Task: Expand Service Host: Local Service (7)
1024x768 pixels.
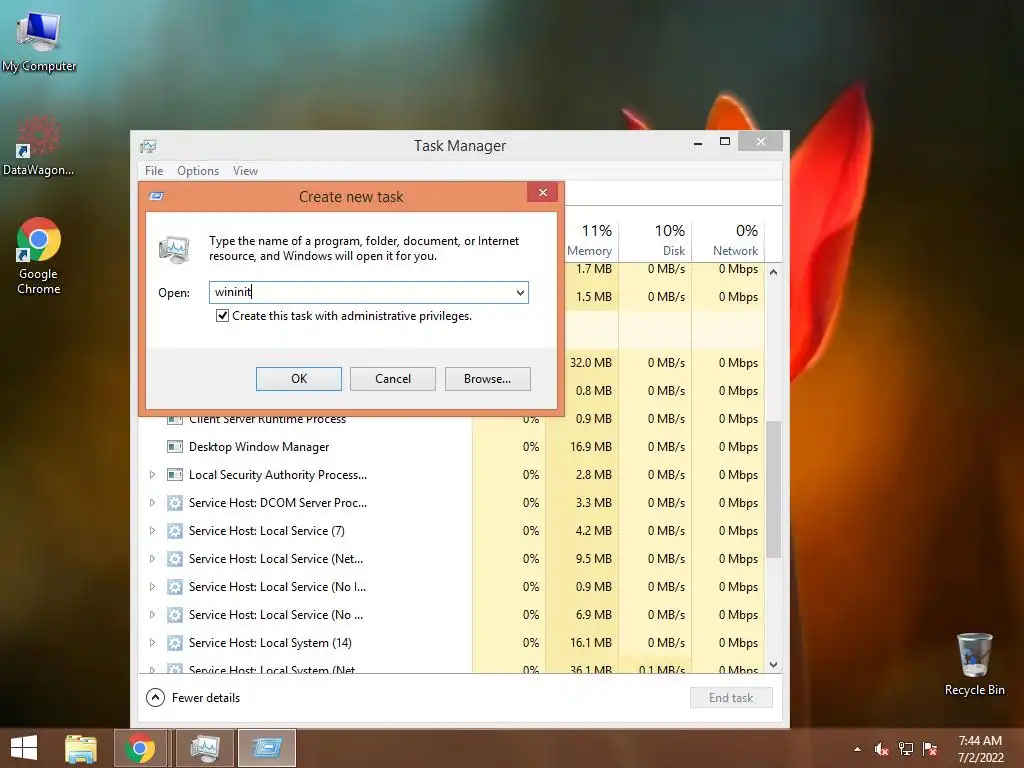Action: tap(152, 531)
